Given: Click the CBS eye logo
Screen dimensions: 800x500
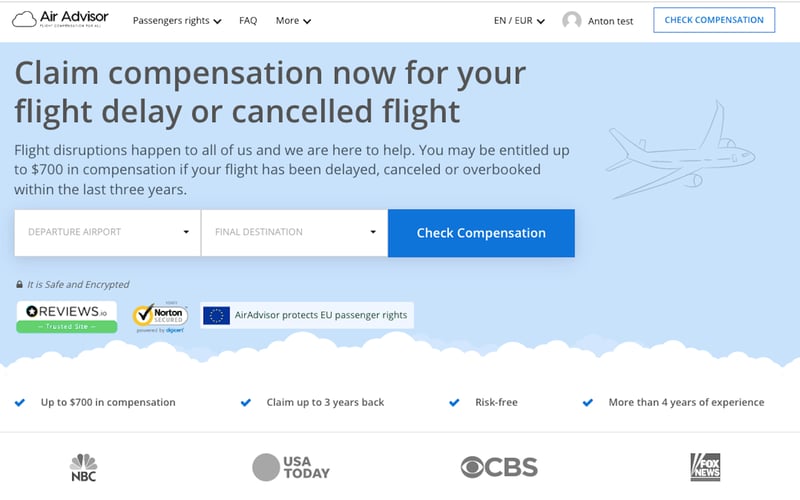Looking at the screenshot, I should (499, 467).
